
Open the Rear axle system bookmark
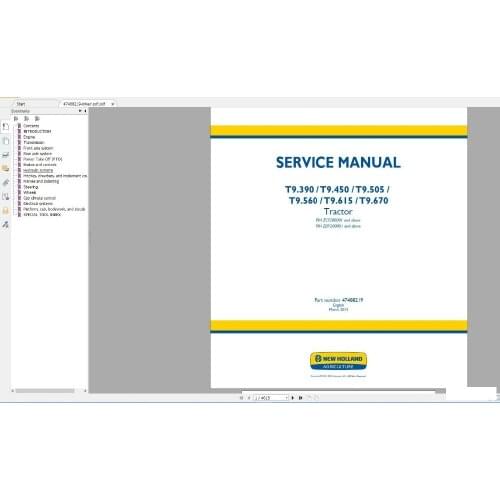[x=37, y=154]
